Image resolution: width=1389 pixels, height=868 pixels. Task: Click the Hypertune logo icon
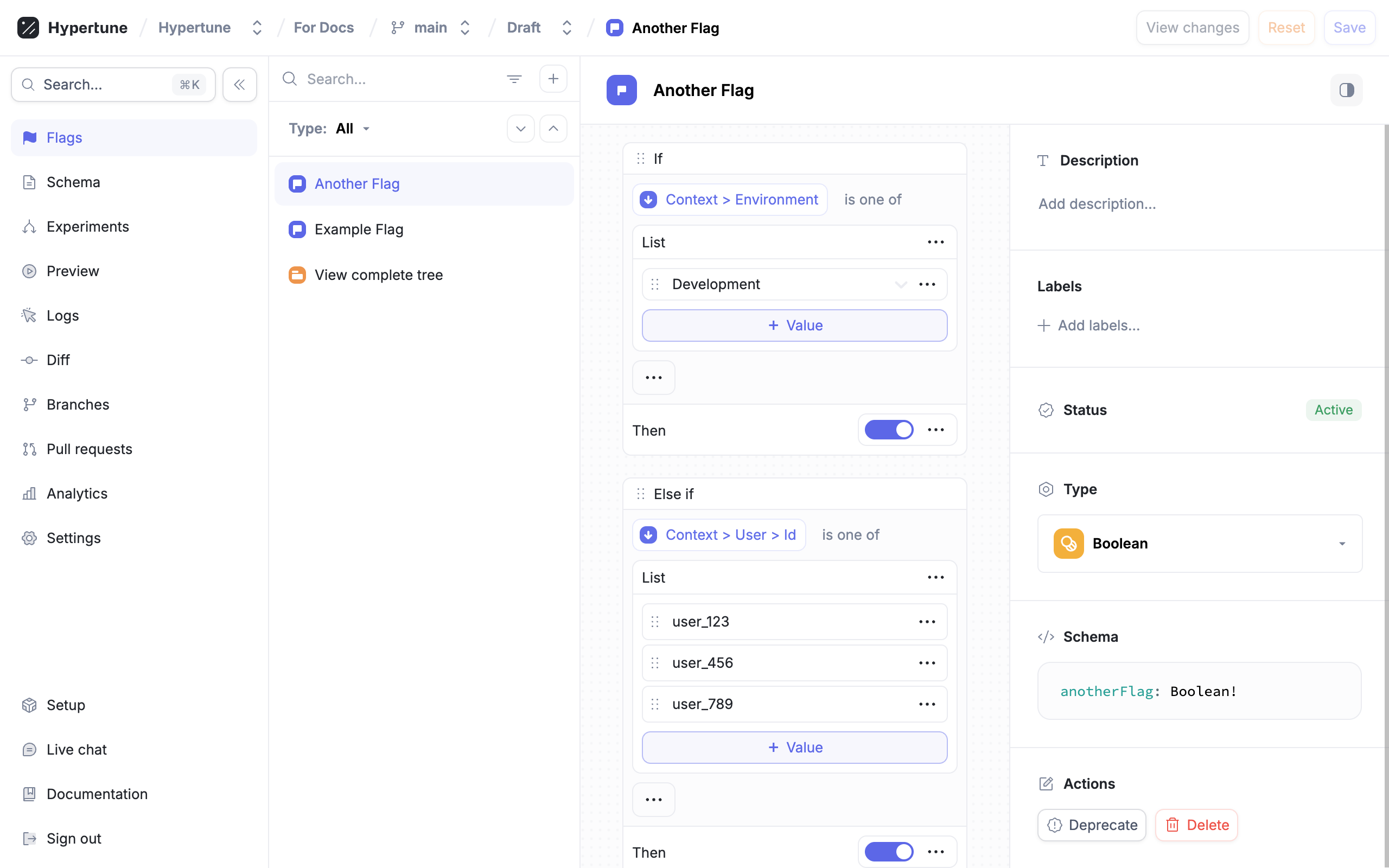(x=28, y=28)
